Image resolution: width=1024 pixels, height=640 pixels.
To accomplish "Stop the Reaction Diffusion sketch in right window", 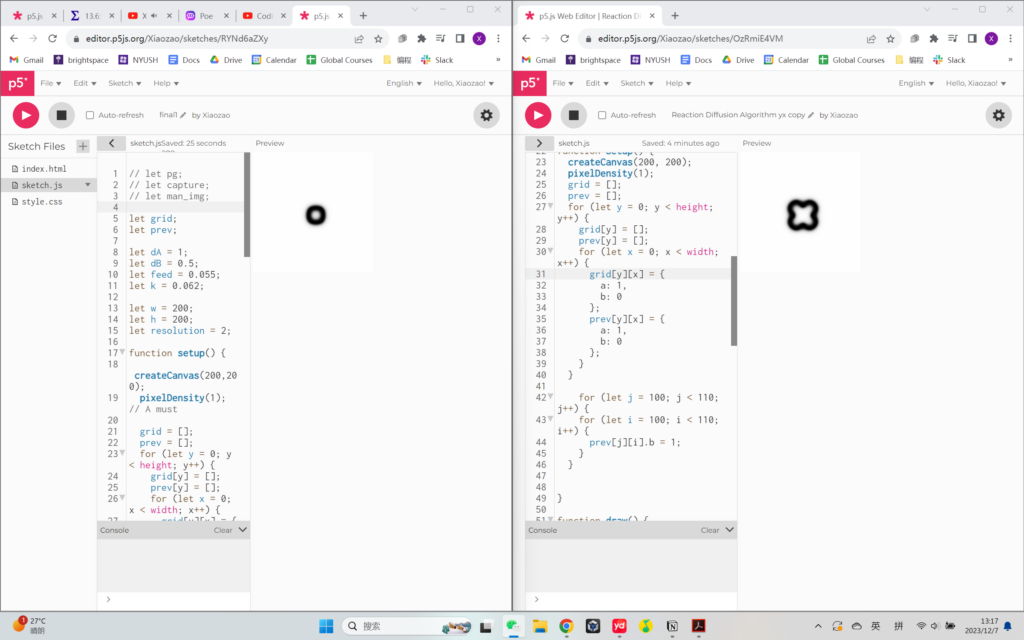I will click(574, 115).
